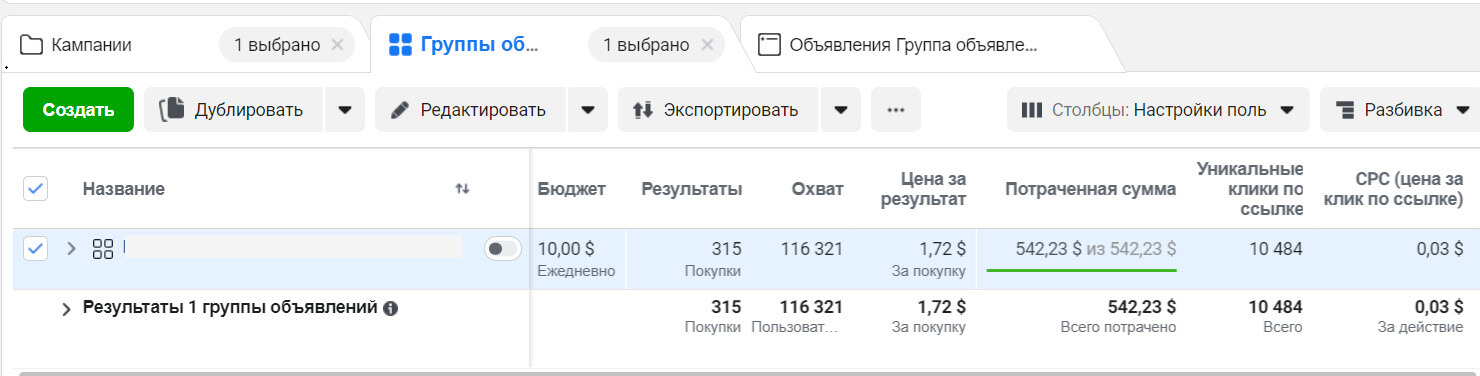
Task: Expand Результаты 1 группы объявлений row
Action: pos(67,309)
